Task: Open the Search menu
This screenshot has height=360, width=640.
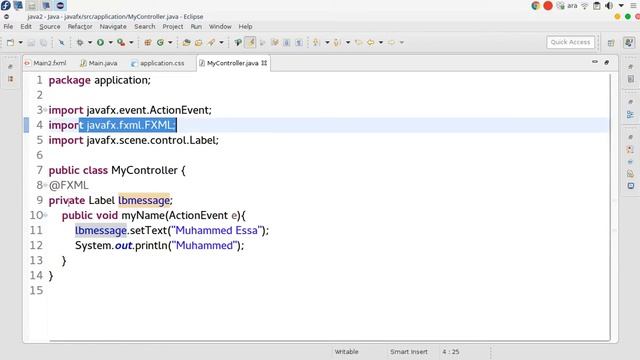Action: click(144, 27)
